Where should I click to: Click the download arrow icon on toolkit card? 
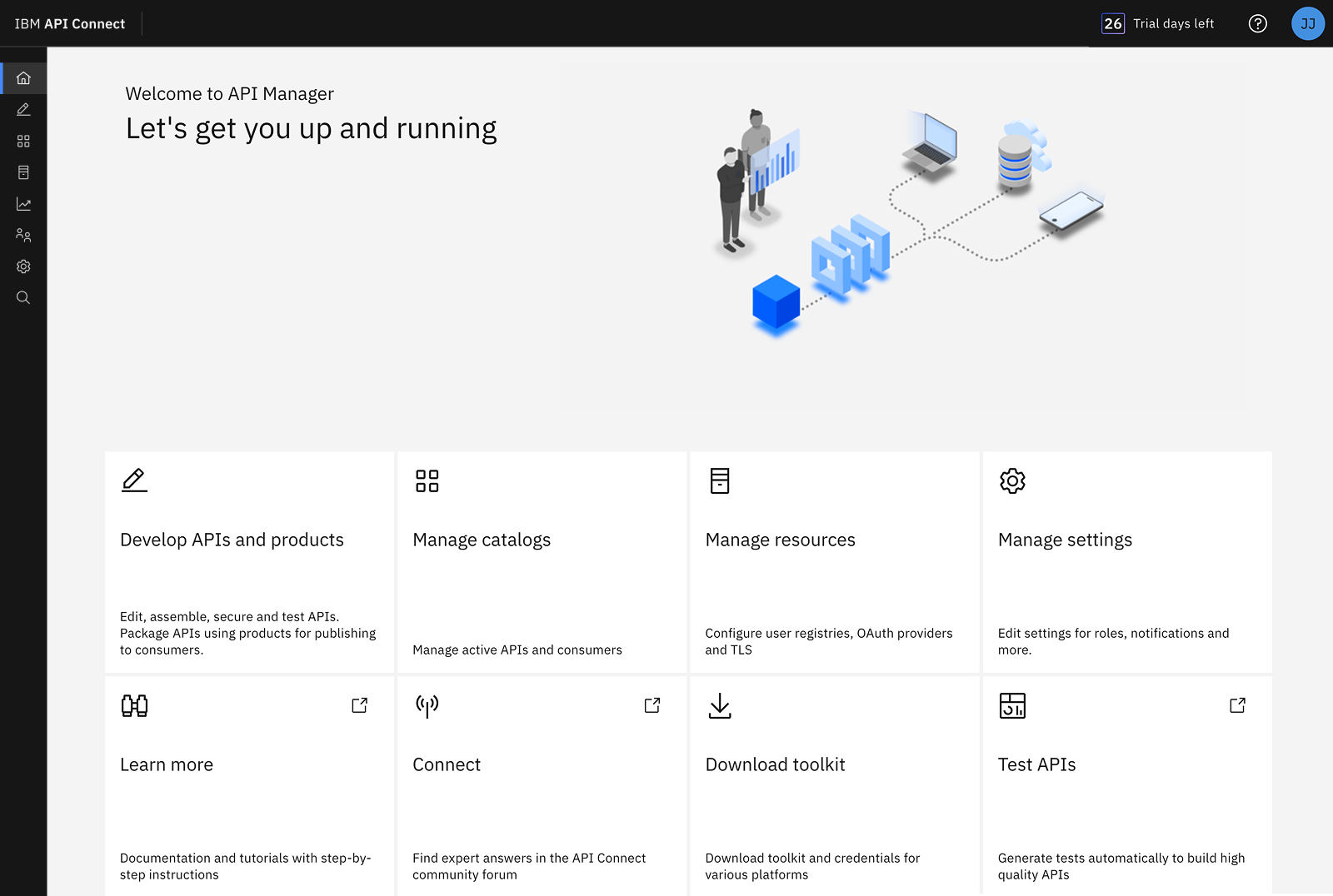pyautogui.click(x=720, y=705)
